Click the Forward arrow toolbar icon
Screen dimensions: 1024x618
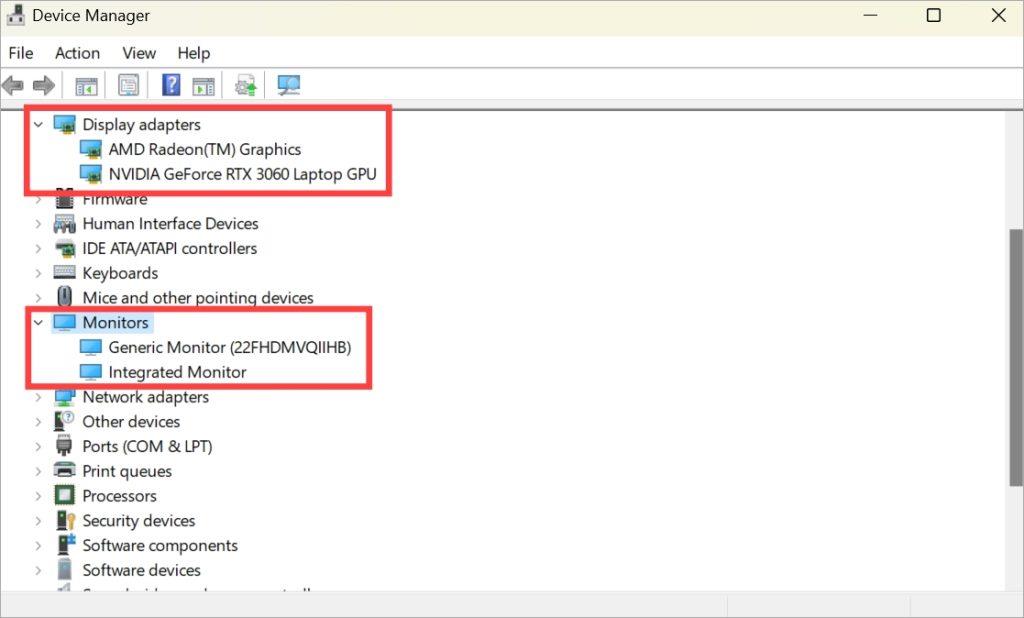click(44, 85)
